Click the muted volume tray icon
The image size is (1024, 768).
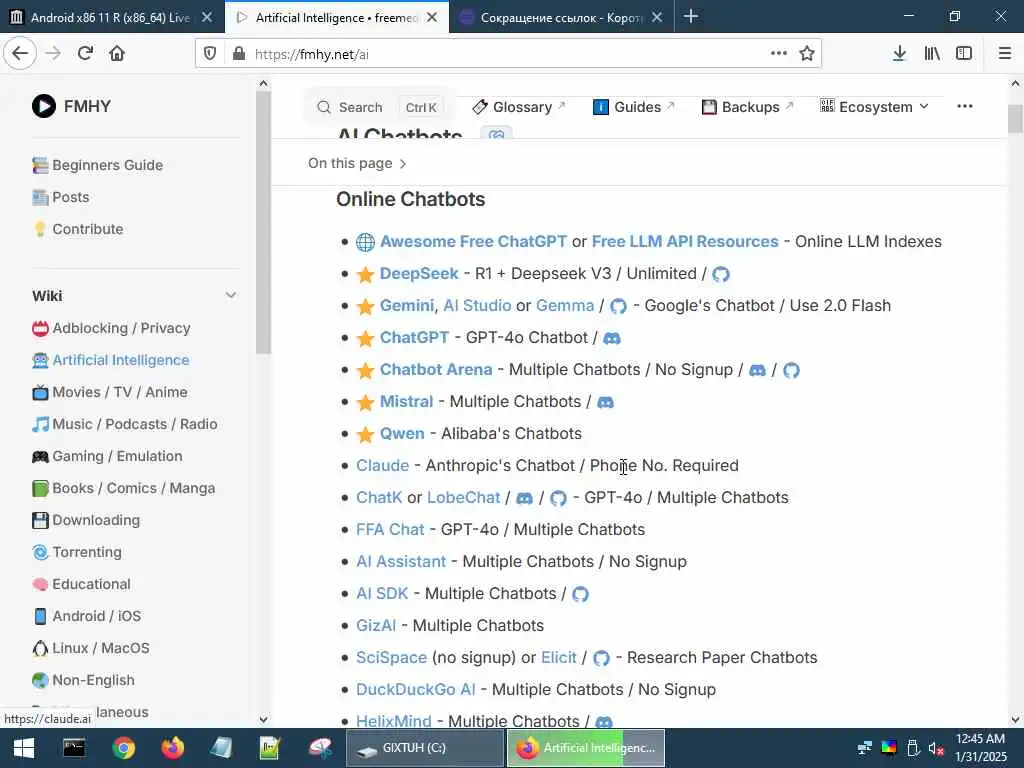pos(936,748)
